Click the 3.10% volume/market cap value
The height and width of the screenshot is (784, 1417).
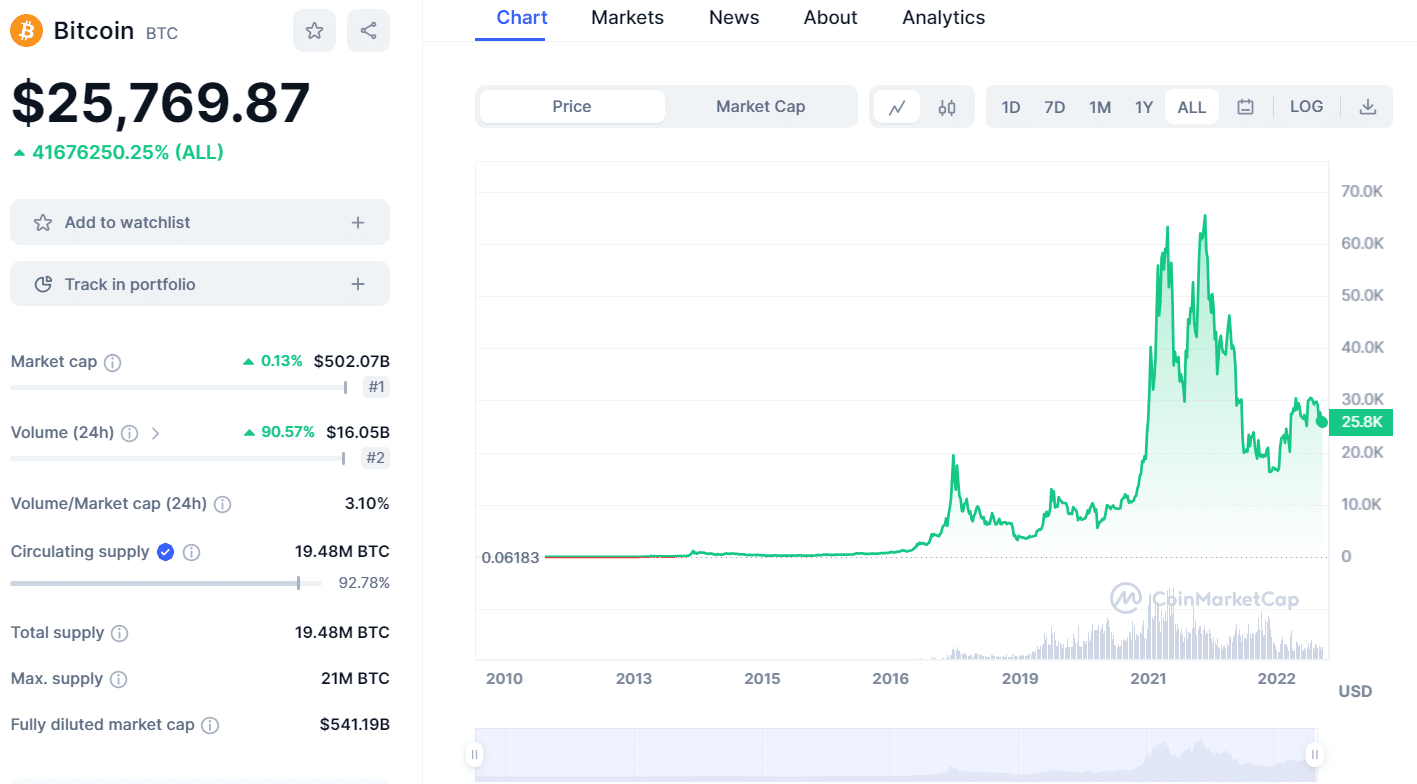point(367,503)
